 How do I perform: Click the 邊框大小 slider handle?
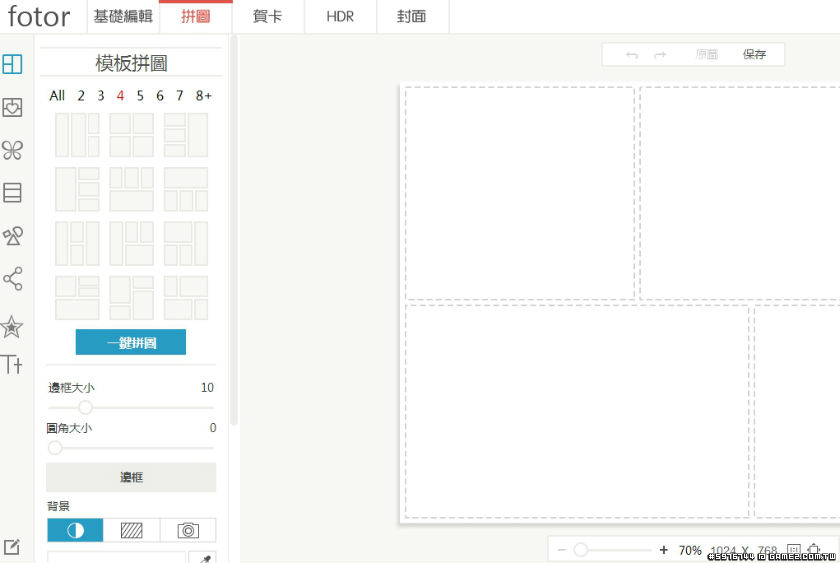(85, 407)
